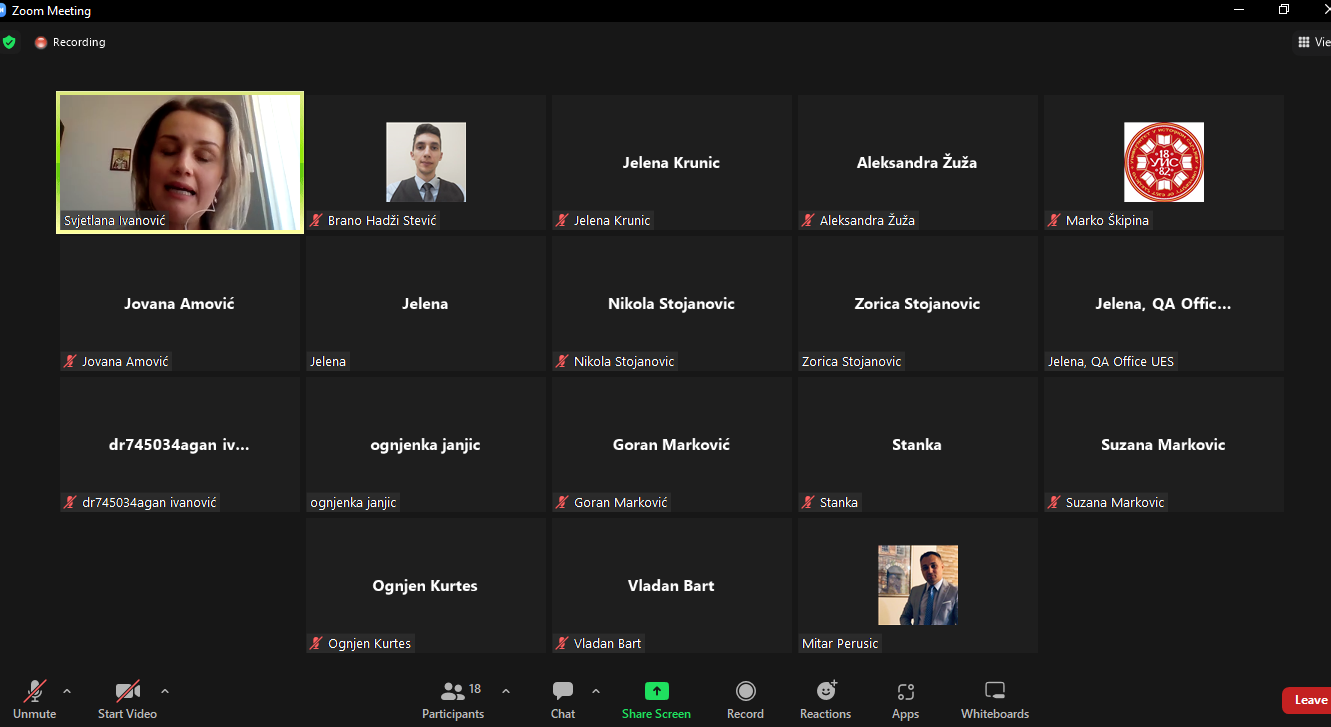
Task: Select the Vladan Bart tile name
Action: [x=671, y=585]
